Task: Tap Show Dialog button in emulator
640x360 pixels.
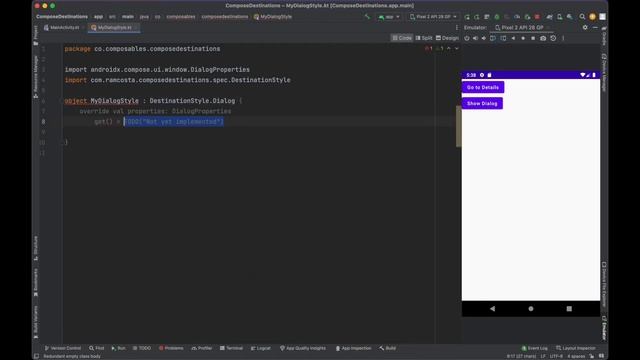Action: [x=482, y=103]
